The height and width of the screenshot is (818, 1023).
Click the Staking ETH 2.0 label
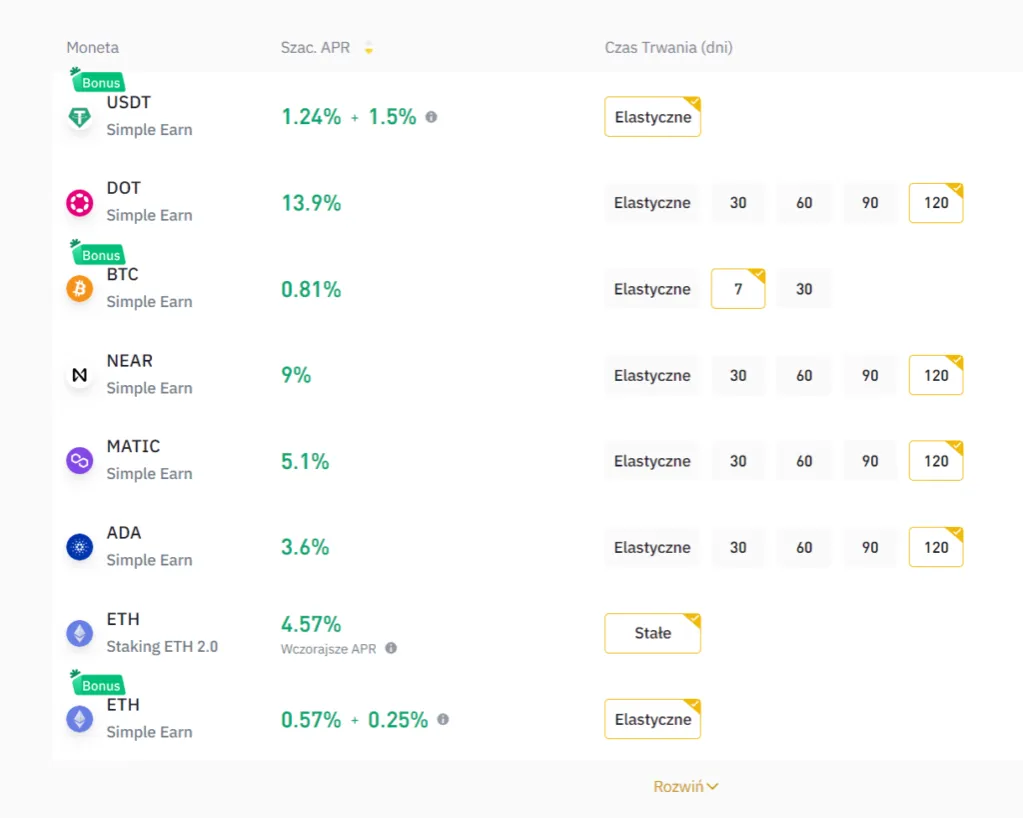[162, 646]
